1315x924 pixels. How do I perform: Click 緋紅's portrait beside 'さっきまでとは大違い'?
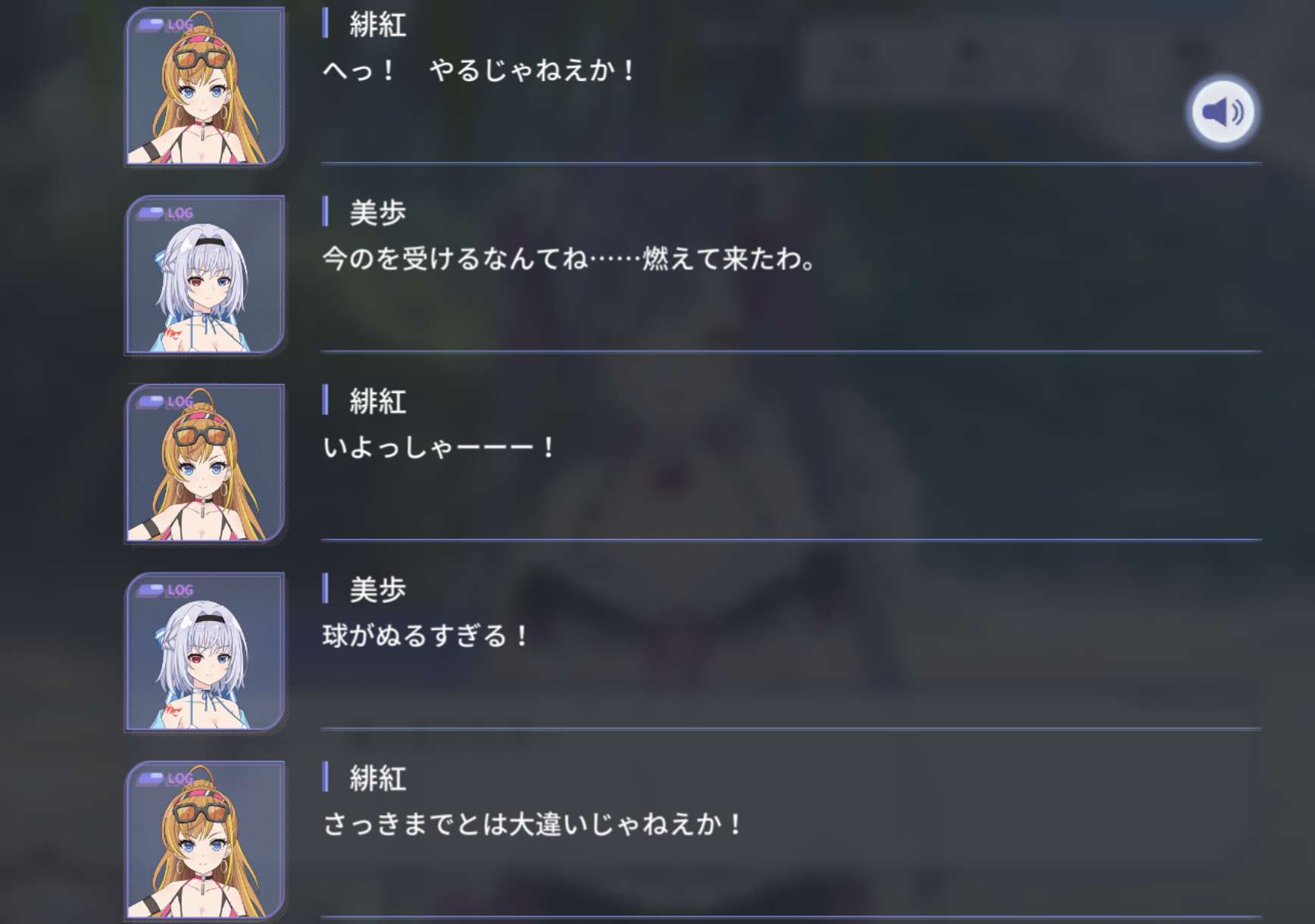tap(205, 840)
